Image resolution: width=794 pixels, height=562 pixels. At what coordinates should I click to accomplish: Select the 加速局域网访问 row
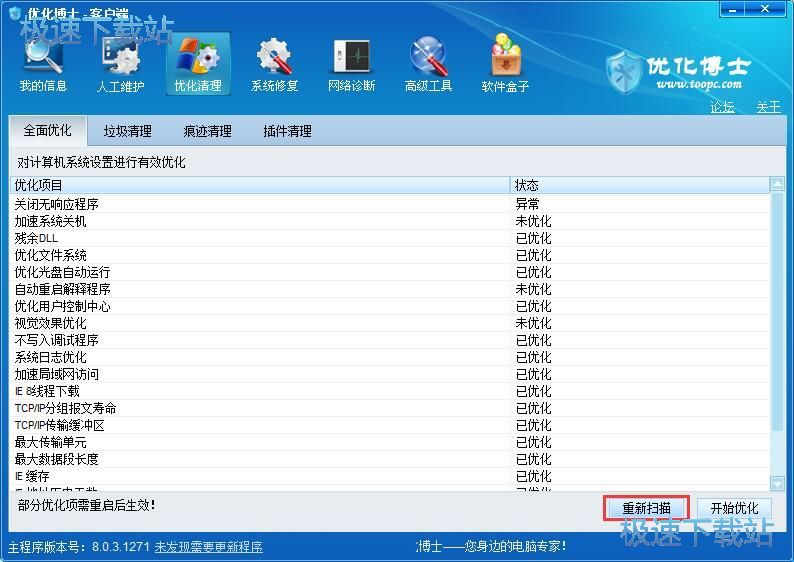point(389,374)
